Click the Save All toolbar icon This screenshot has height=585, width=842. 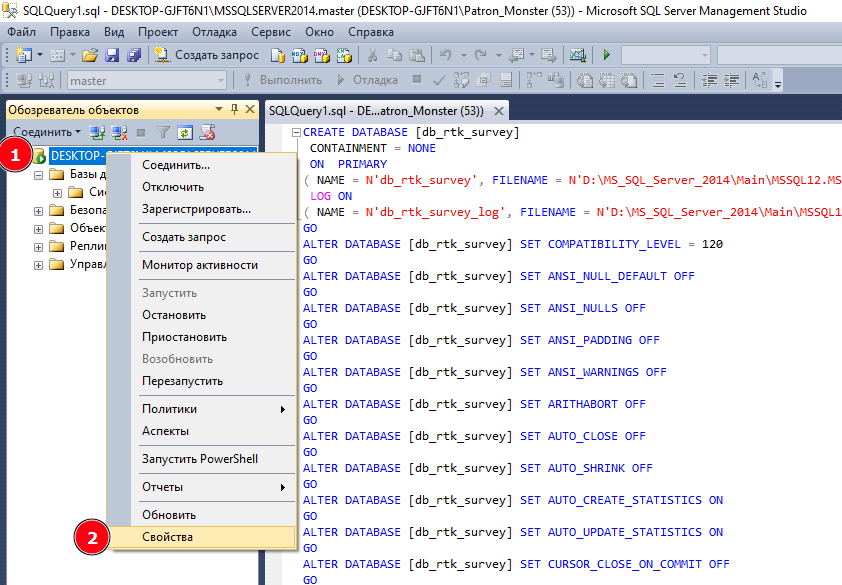click(134, 55)
